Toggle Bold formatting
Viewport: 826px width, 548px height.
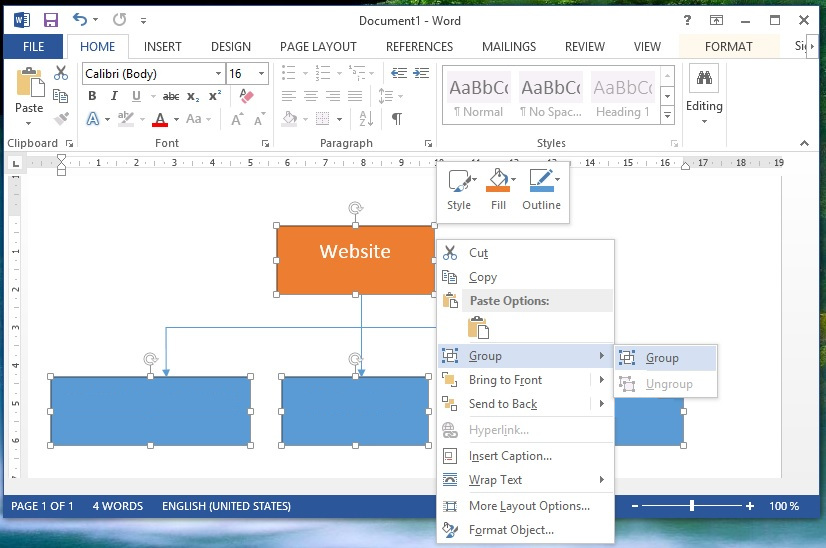92,96
